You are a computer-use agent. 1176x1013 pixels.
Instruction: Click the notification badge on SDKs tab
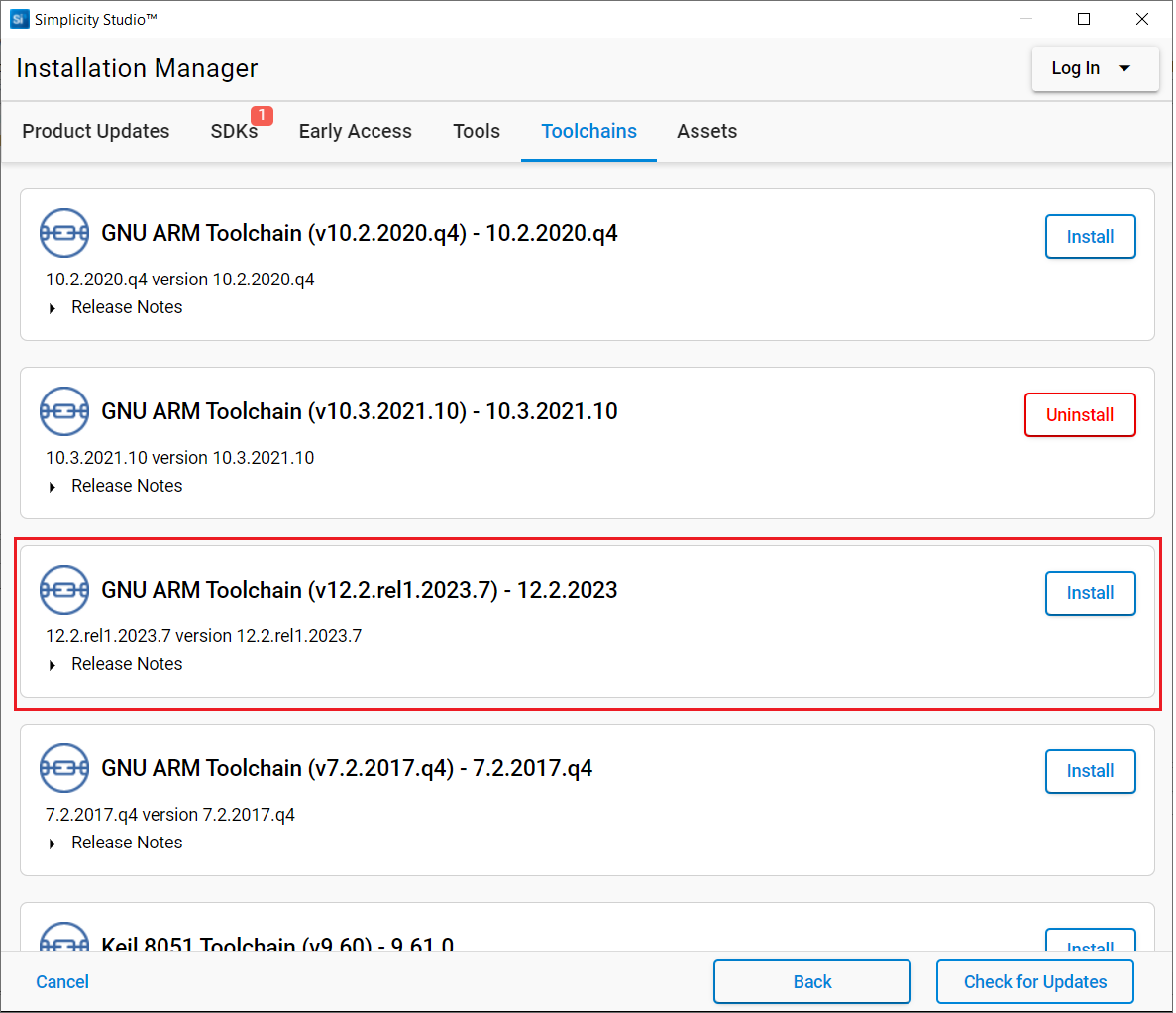pyautogui.click(x=262, y=115)
